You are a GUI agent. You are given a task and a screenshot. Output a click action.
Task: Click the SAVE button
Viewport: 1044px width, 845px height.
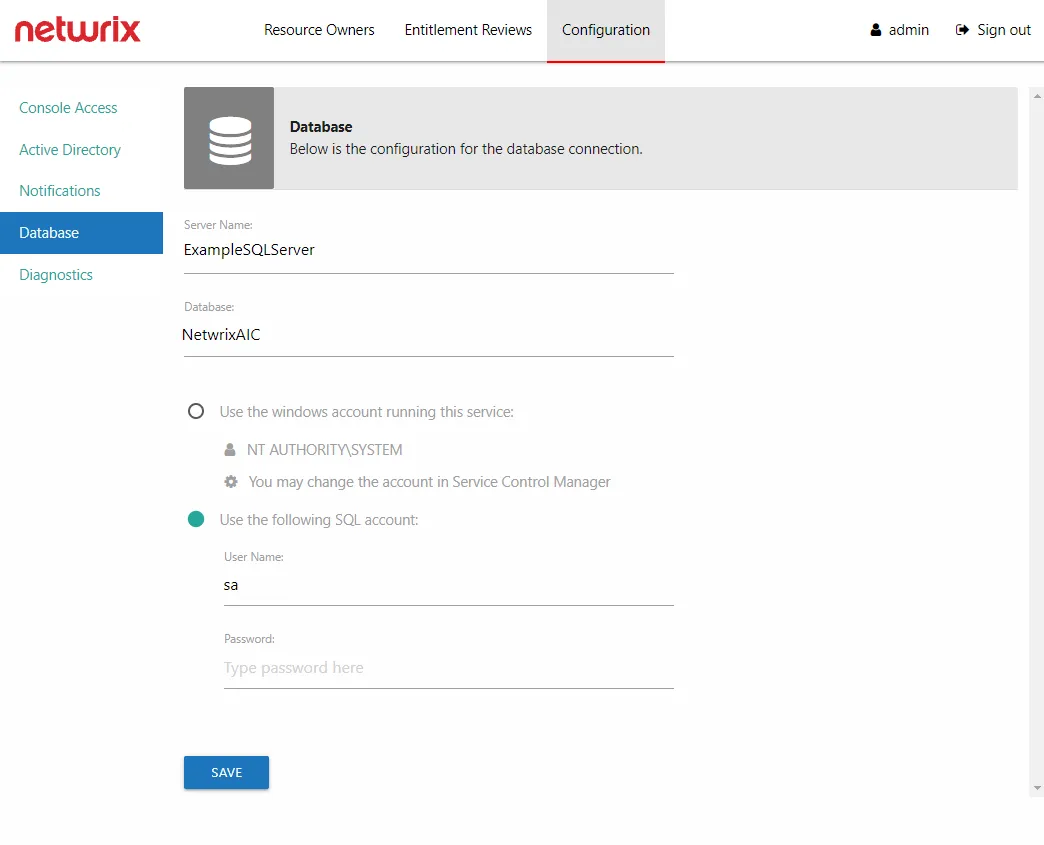point(226,772)
